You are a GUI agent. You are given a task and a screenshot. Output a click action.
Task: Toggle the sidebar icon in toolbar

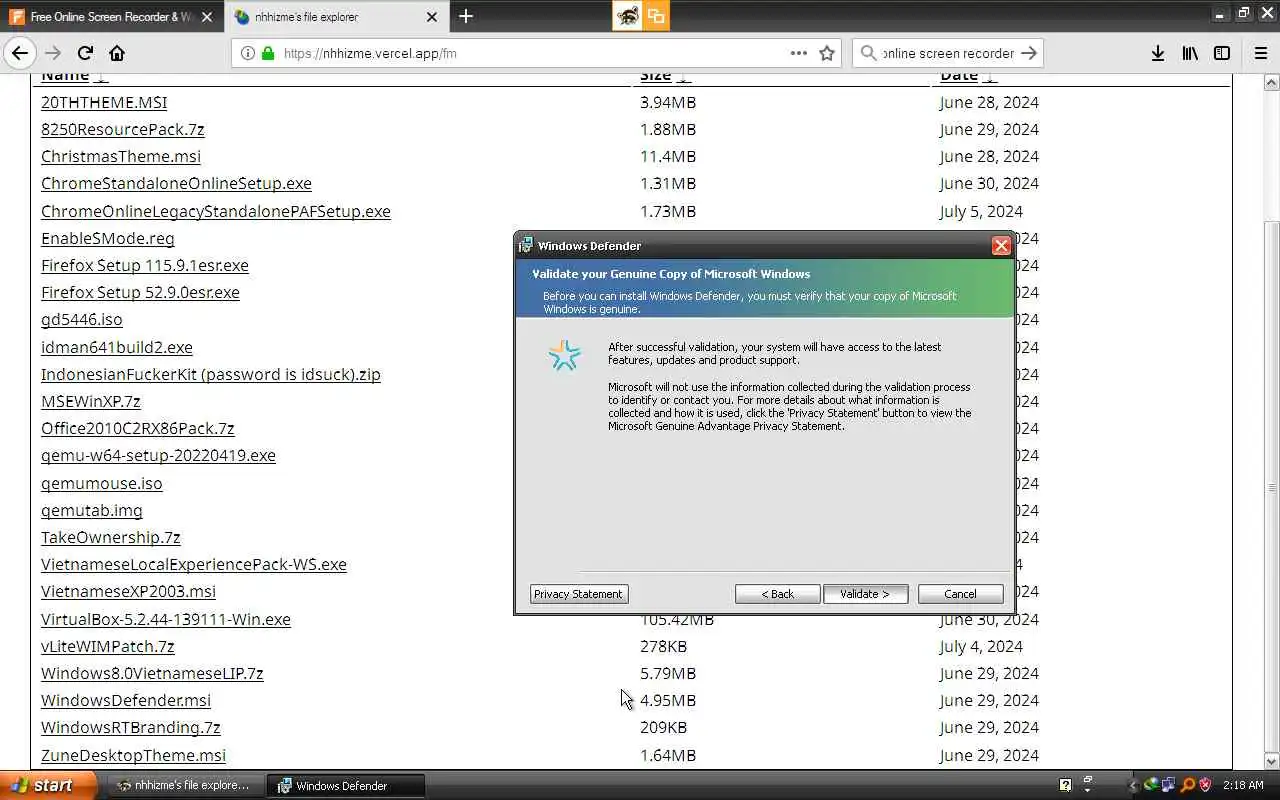pos(1222,53)
